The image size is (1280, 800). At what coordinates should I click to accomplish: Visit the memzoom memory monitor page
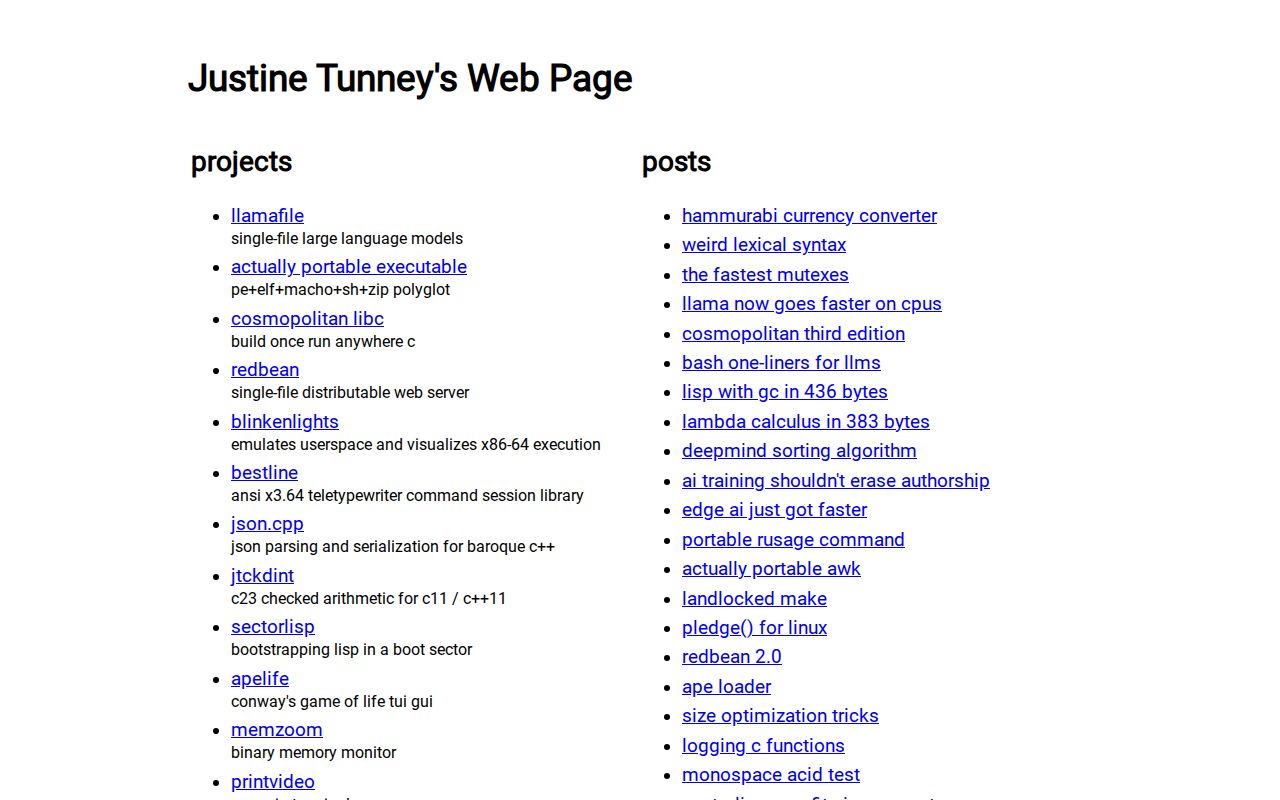[x=276, y=730]
